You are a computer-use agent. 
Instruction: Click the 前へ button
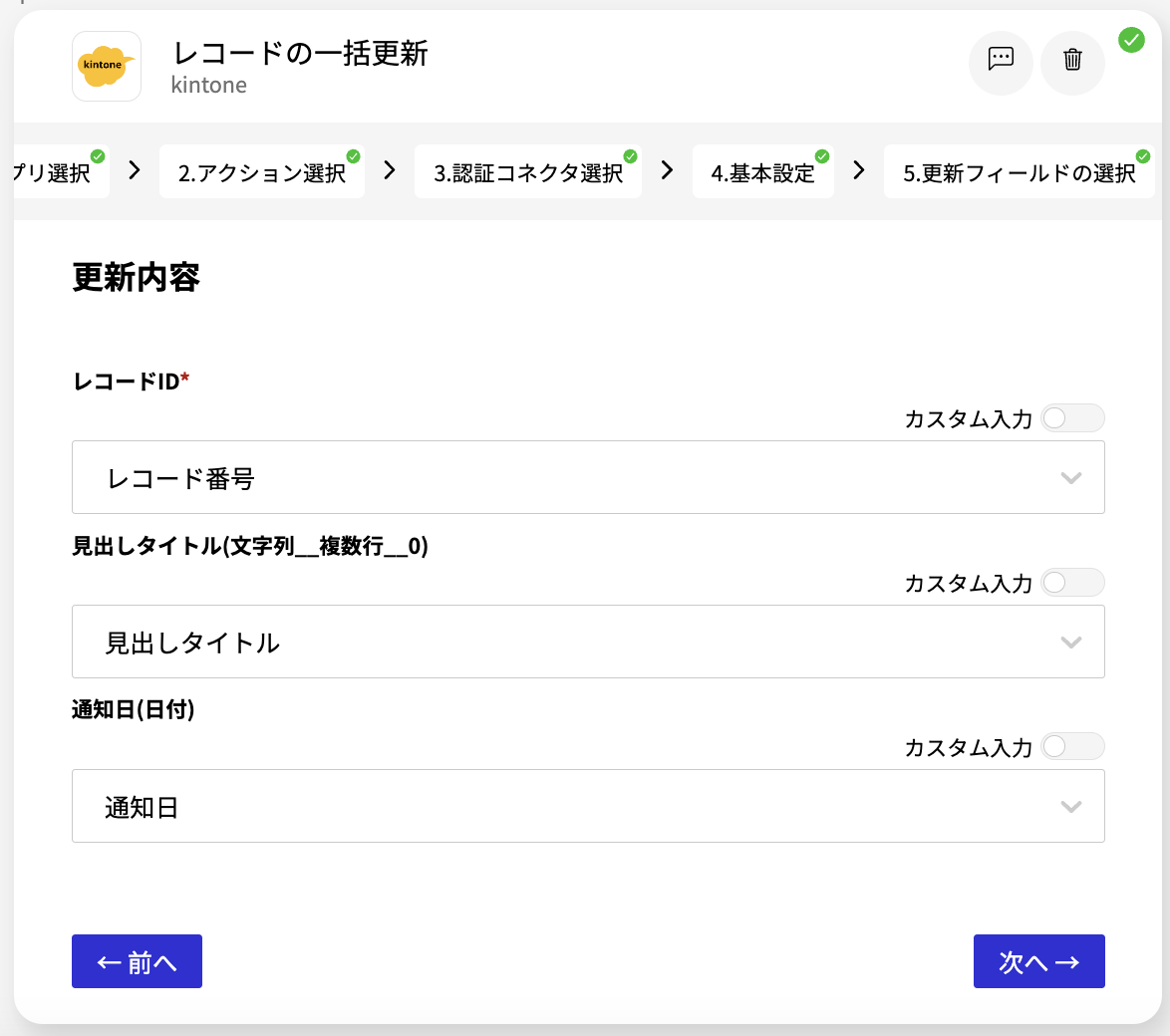[x=137, y=961]
